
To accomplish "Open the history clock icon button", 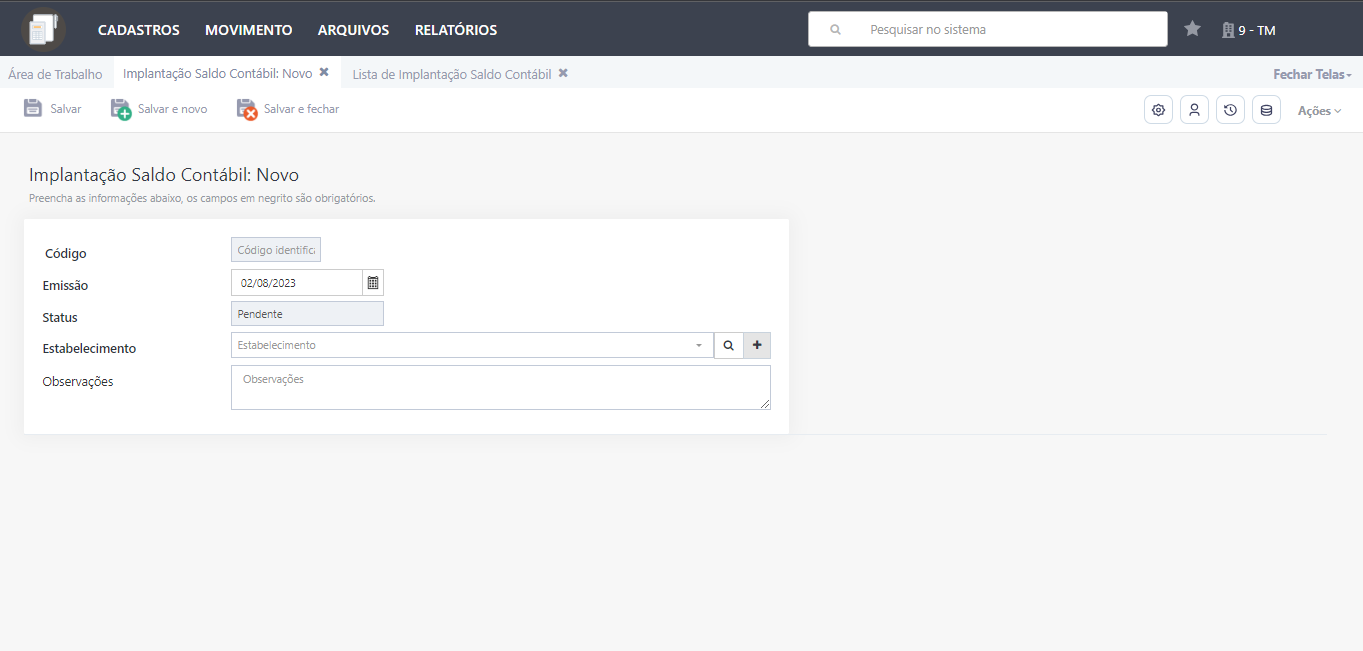I will 1230,110.
